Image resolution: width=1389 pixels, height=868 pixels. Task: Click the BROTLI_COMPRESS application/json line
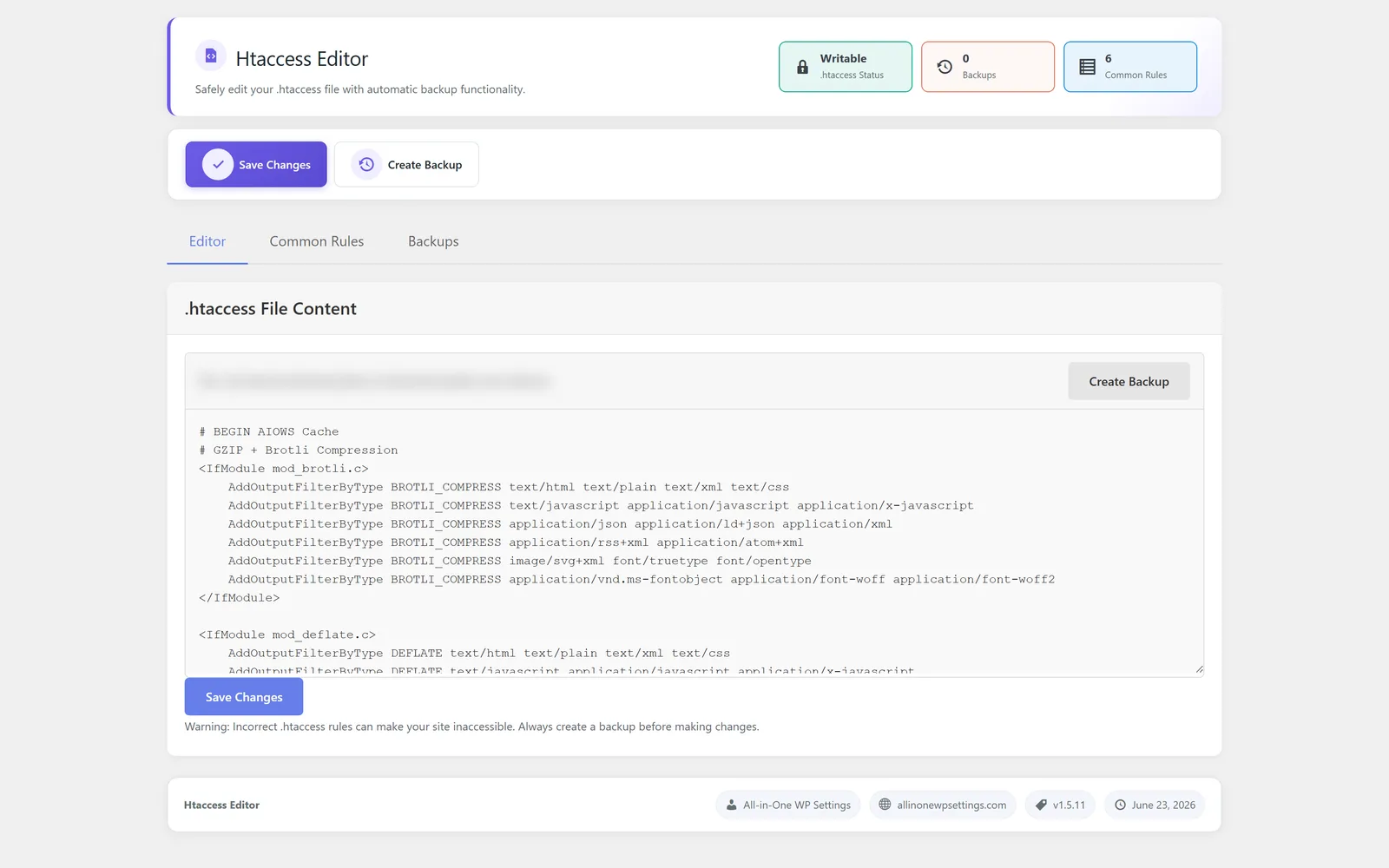click(x=560, y=524)
